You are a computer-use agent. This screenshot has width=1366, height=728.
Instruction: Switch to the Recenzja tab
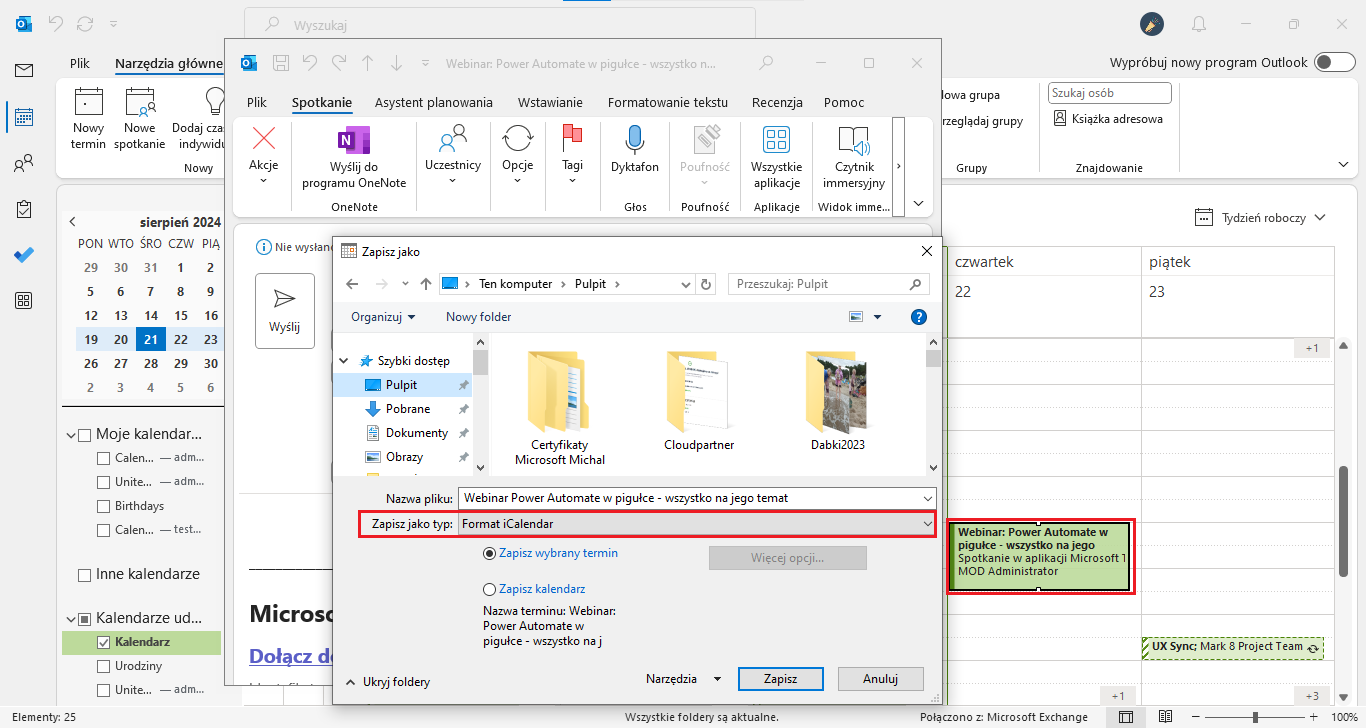click(777, 102)
